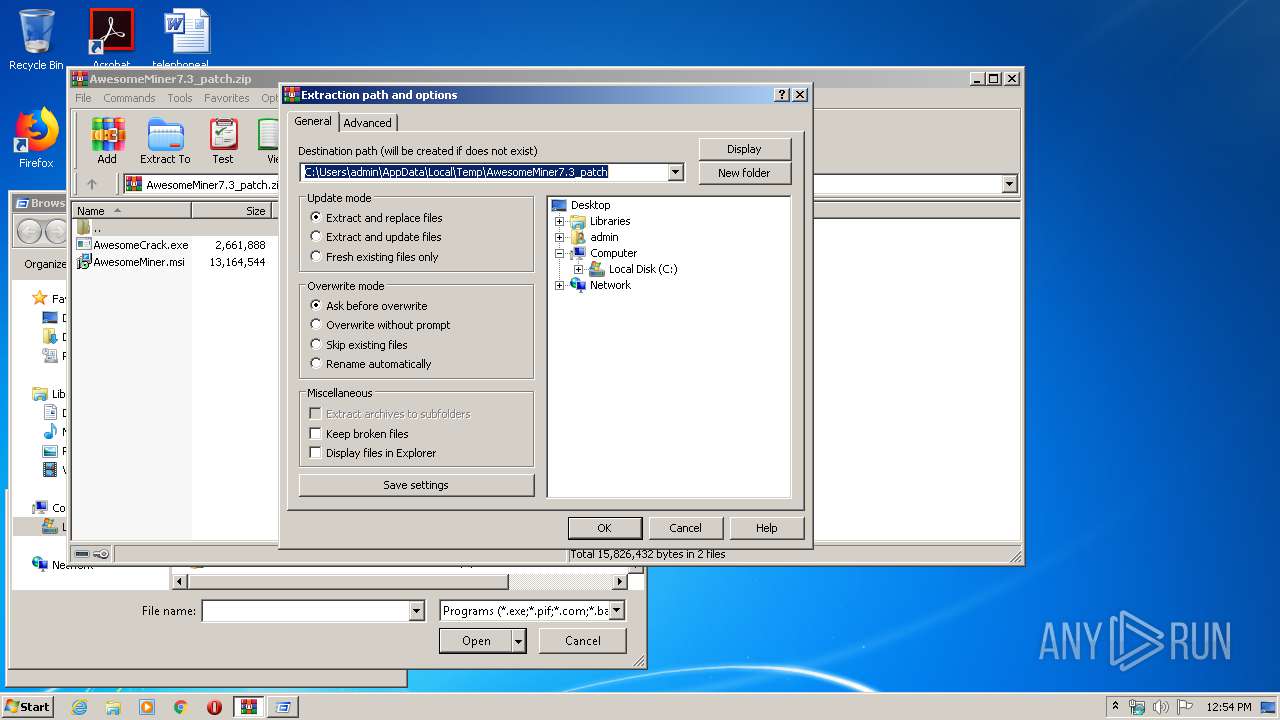
Task: Click the Add archive toolbar icon
Action: 107,140
